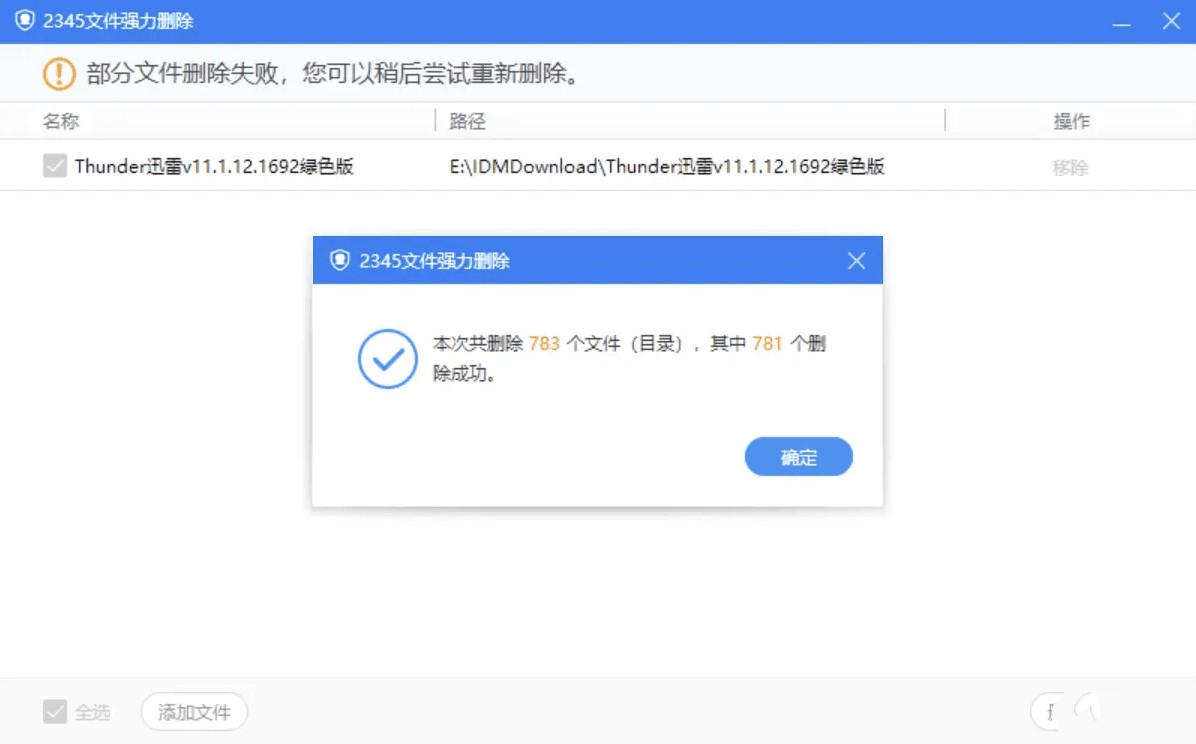Screen dimensions: 1196x744
Task: Toggle the checkbox for the Thunder迅雷 row
Action: tap(55, 166)
